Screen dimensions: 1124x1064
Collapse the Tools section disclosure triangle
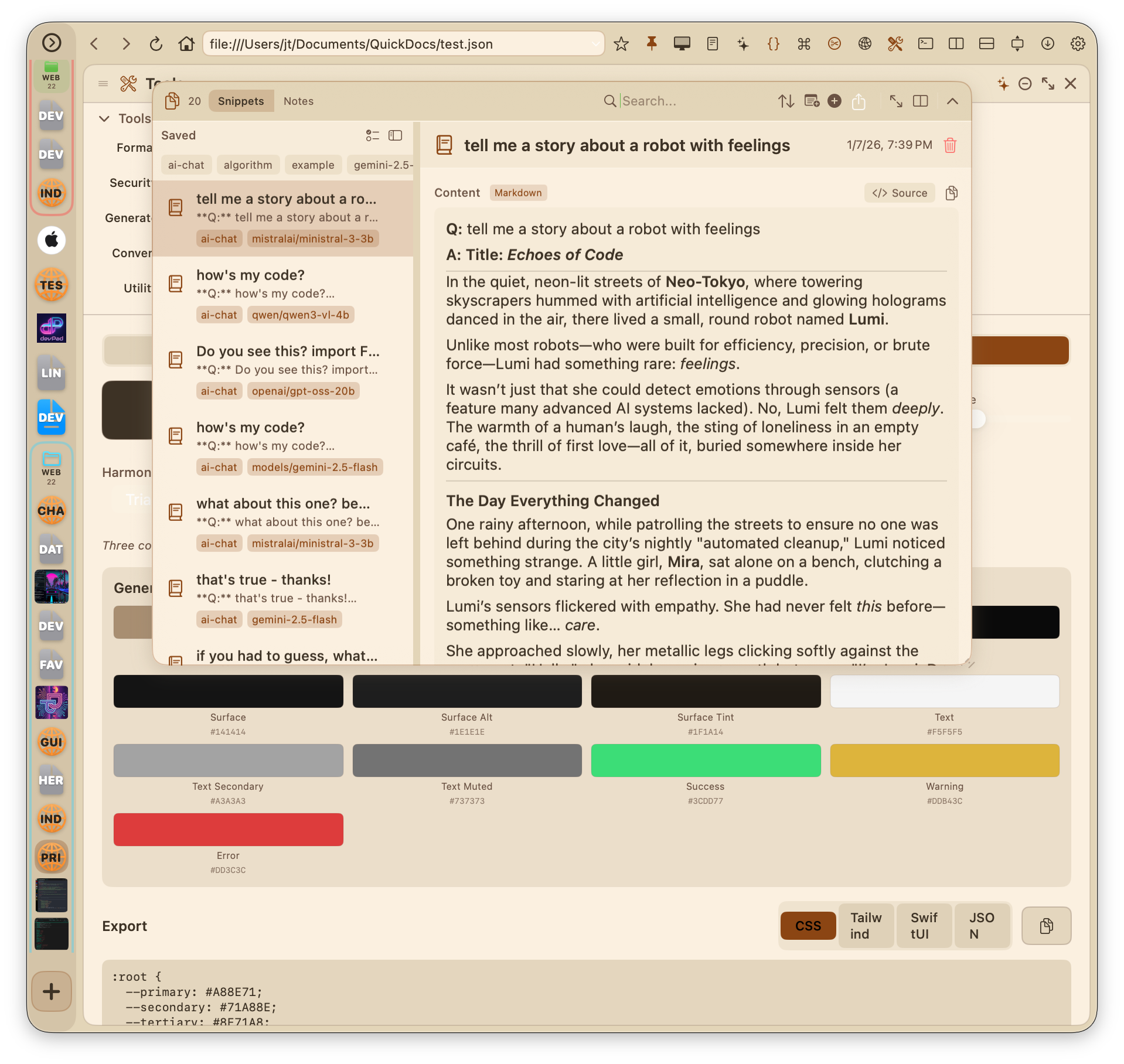104,118
